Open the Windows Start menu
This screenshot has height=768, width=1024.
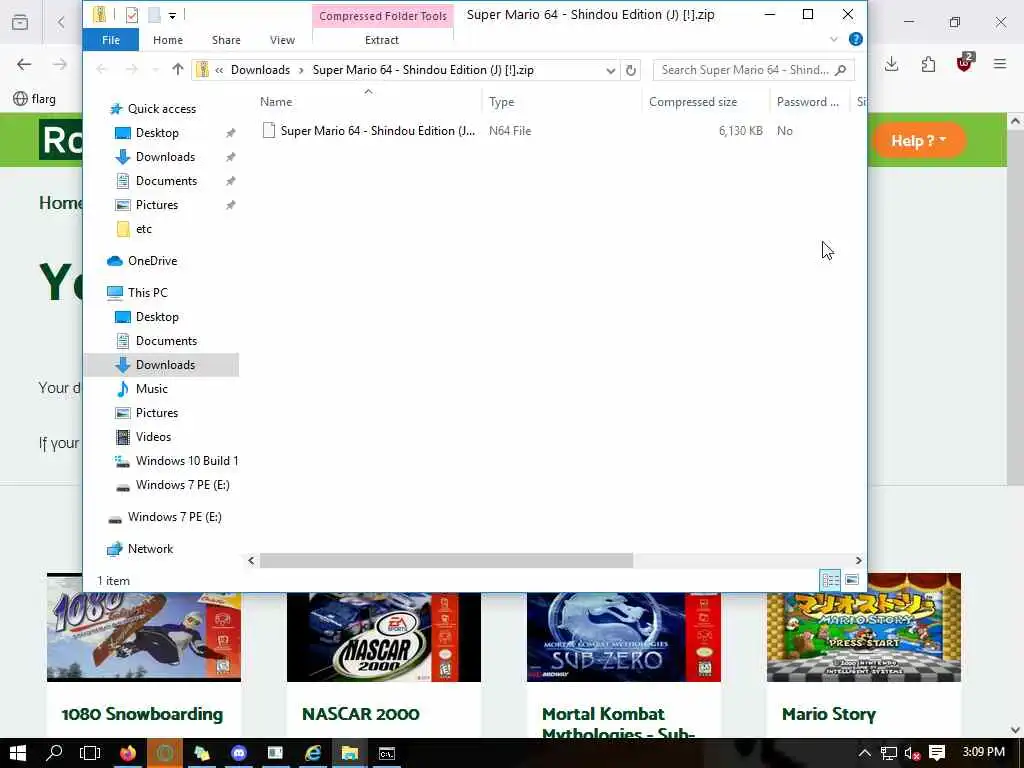click(18, 754)
